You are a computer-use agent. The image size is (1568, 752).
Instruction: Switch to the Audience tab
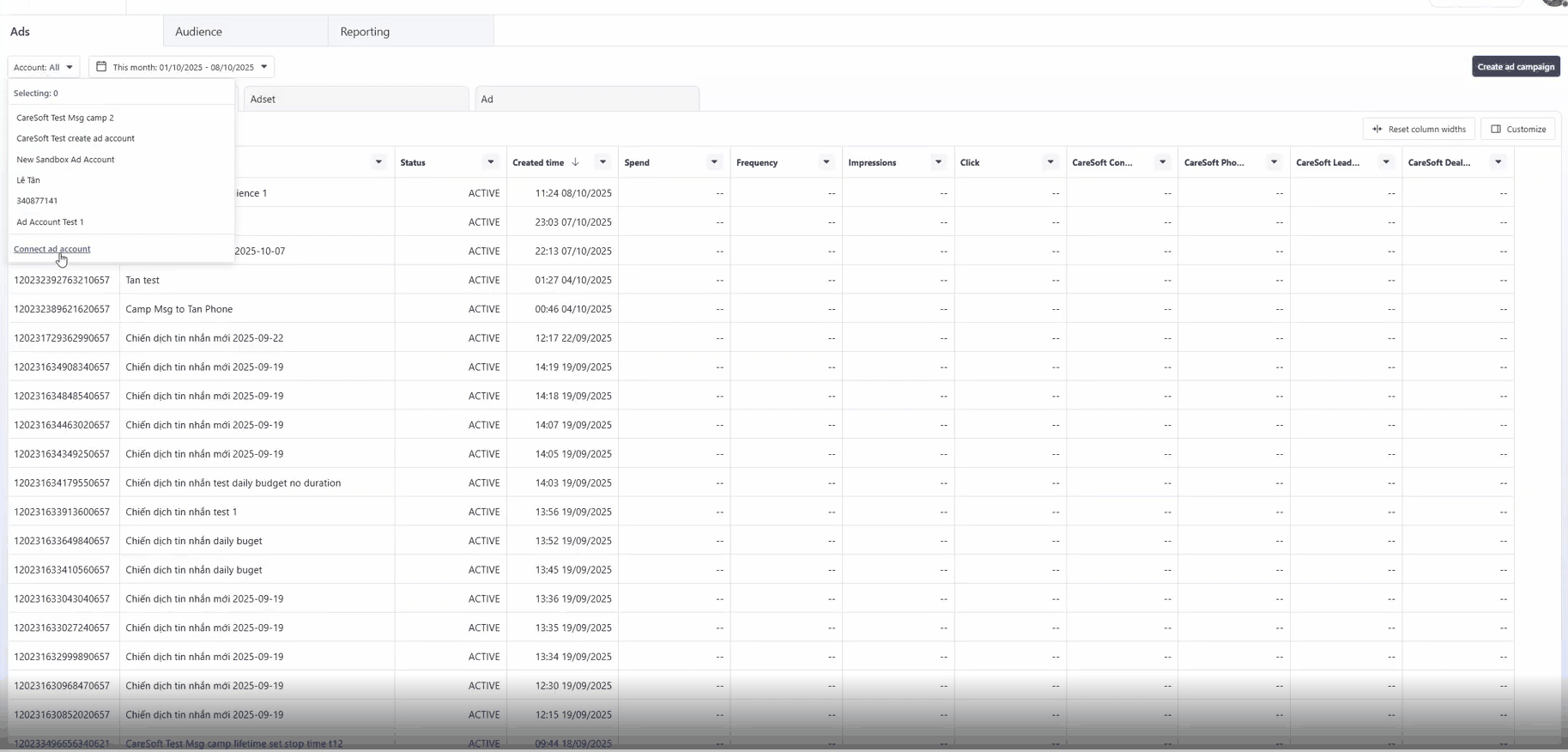pyautogui.click(x=199, y=32)
